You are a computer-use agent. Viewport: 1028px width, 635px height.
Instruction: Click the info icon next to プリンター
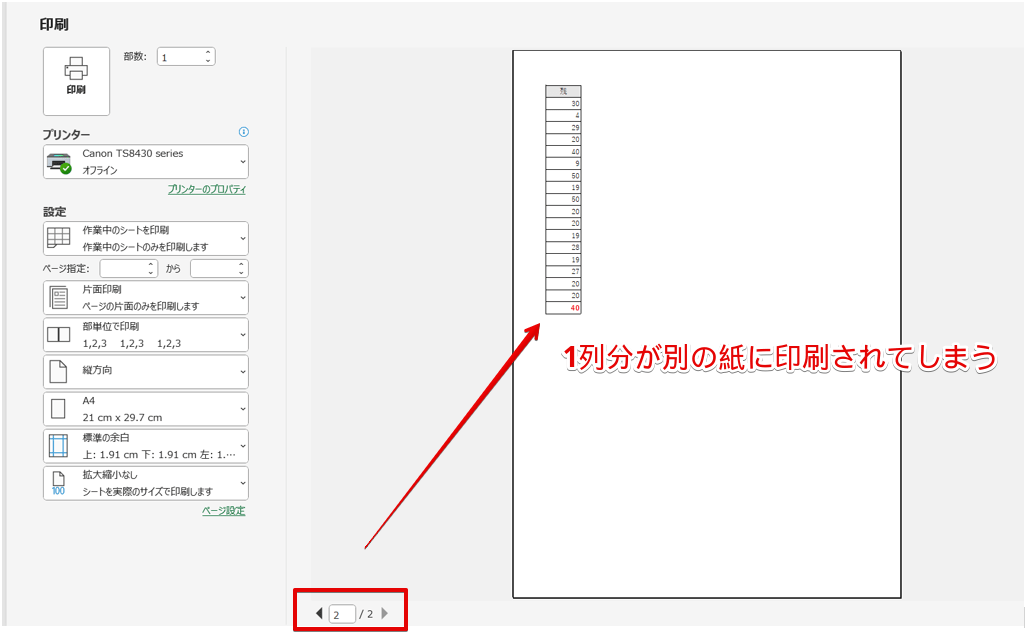(x=244, y=131)
